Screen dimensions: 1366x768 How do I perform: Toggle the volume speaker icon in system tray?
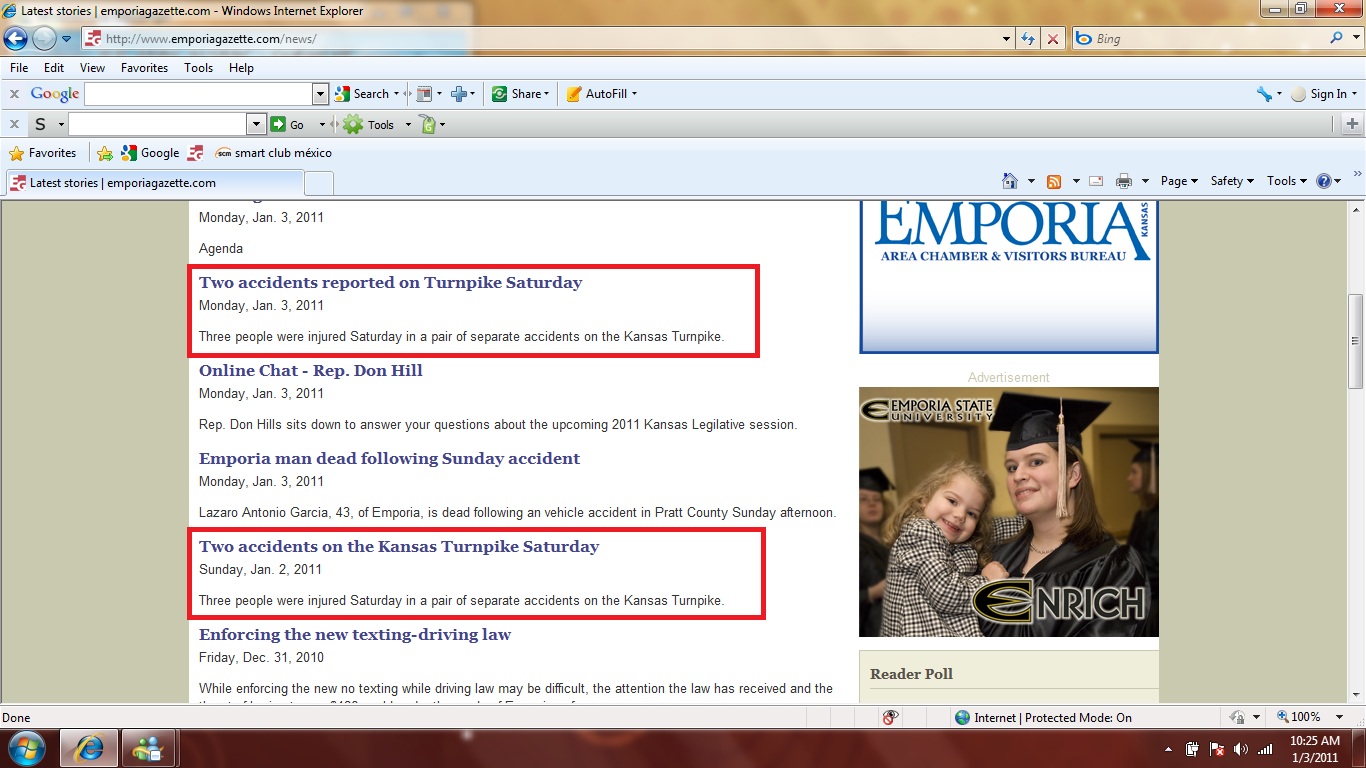[x=1241, y=748]
